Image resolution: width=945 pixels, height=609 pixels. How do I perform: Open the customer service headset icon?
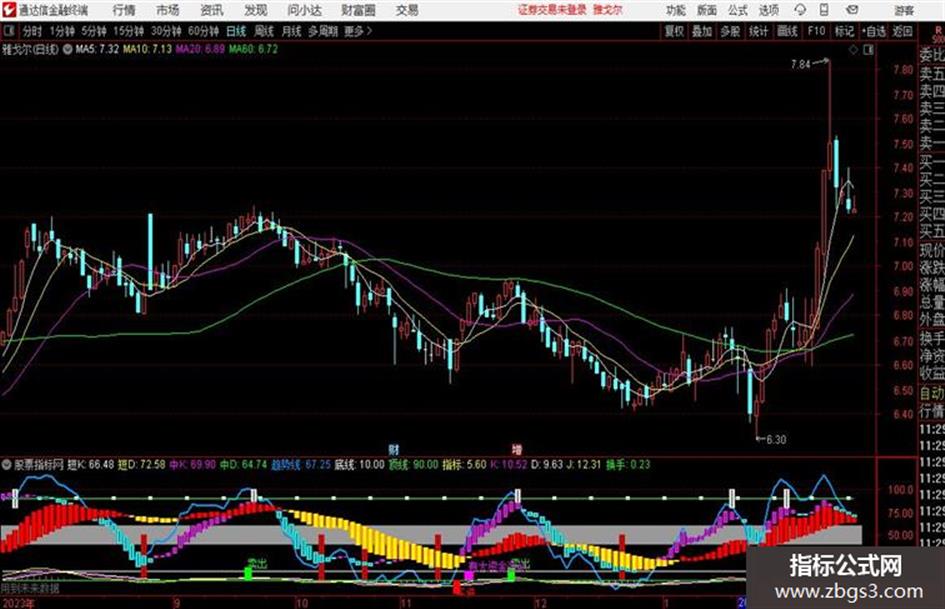click(x=800, y=10)
